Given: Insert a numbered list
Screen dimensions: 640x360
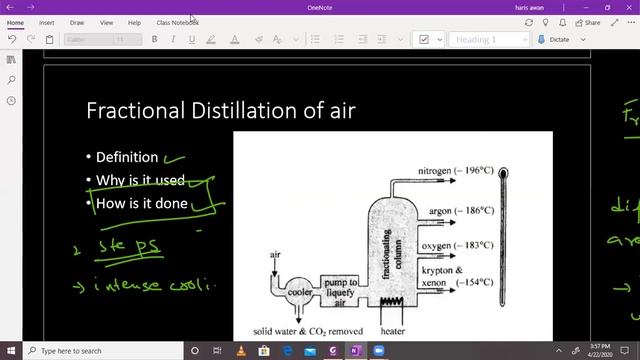Looking at the screenshot, I should (339, 39).
